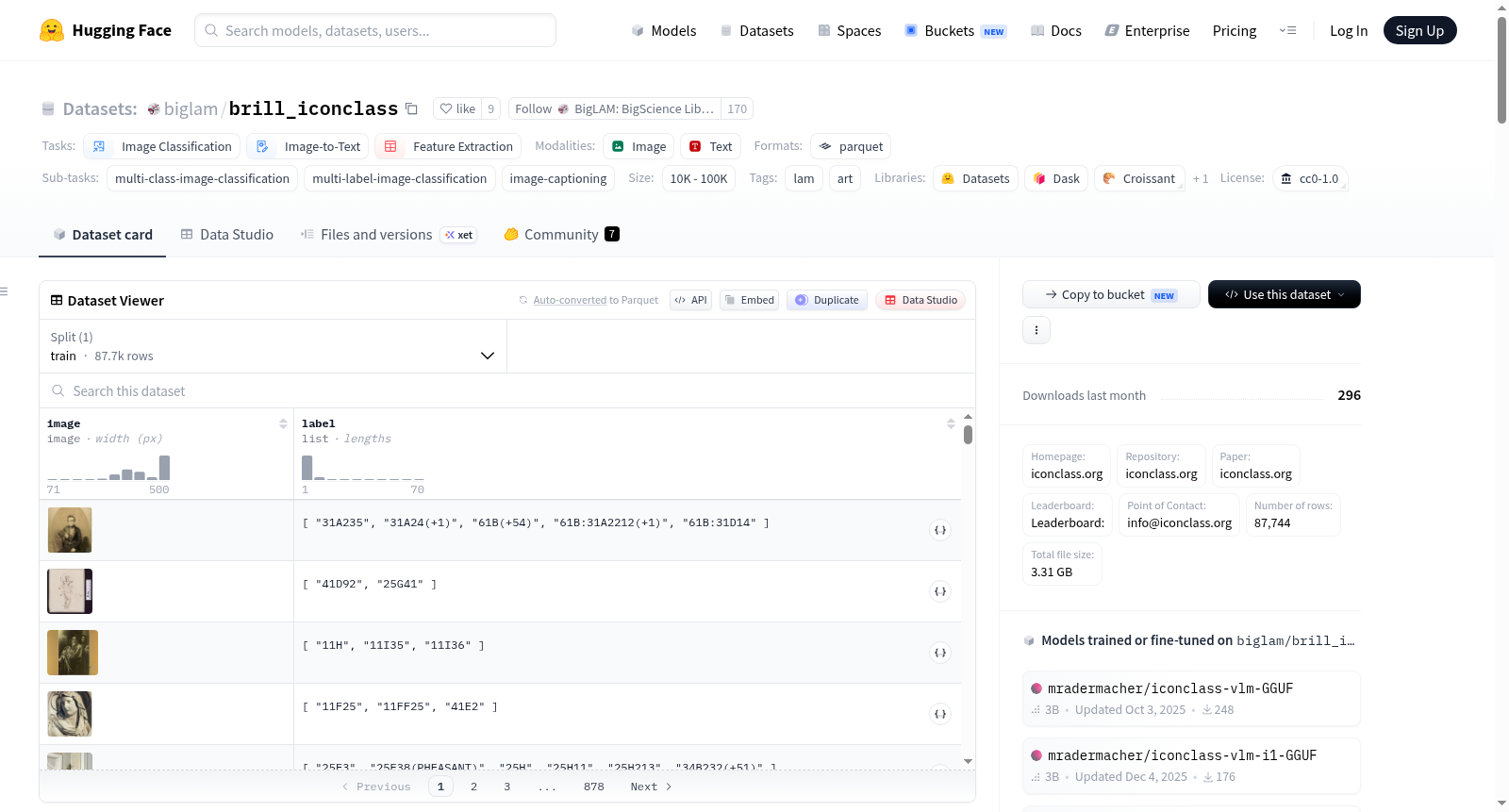Open the biglam organization link
This screenshot has height=812, width=1509.
click(x=191, y=108)
